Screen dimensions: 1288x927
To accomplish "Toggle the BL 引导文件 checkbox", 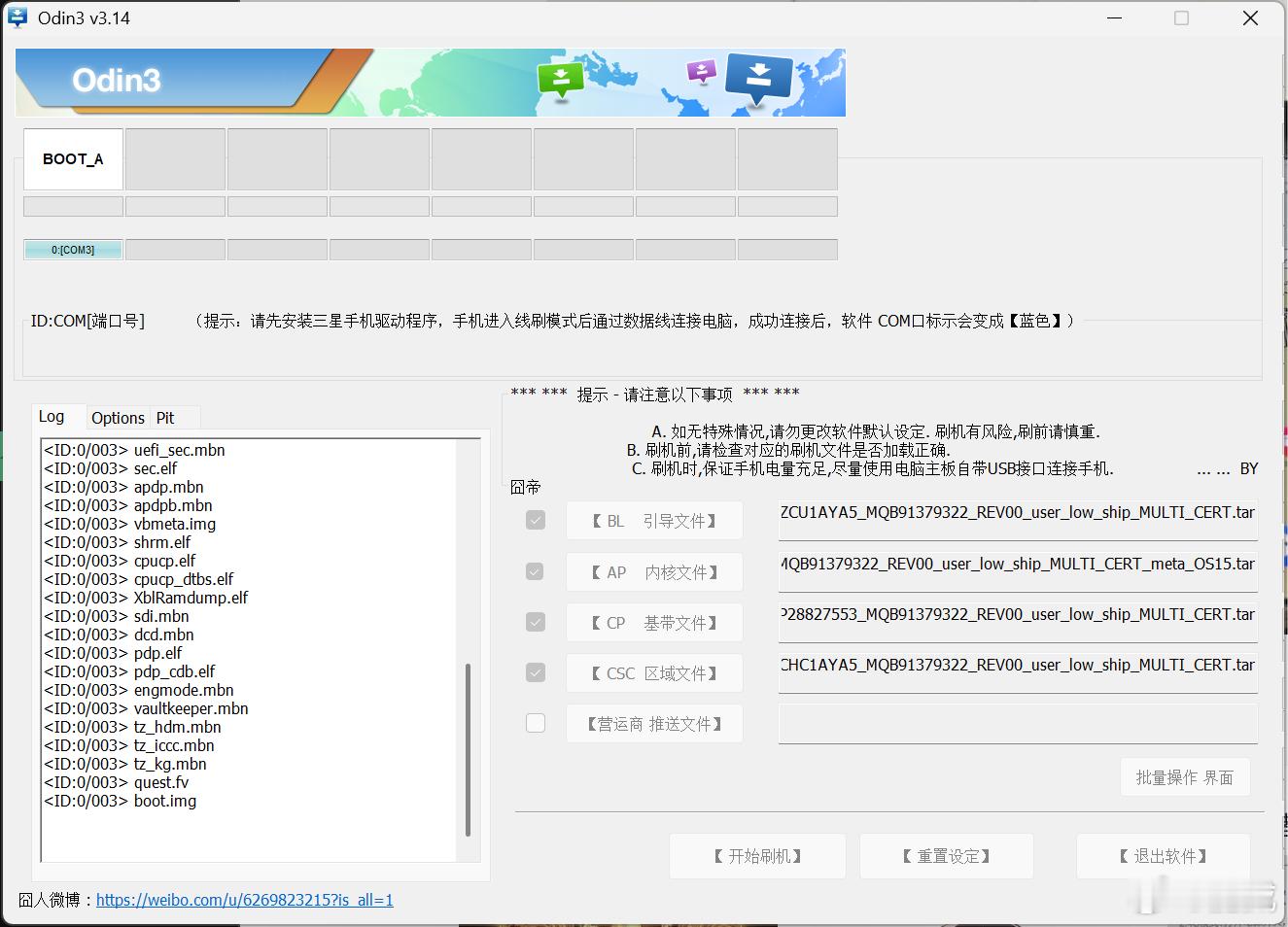I will [536, 521].
